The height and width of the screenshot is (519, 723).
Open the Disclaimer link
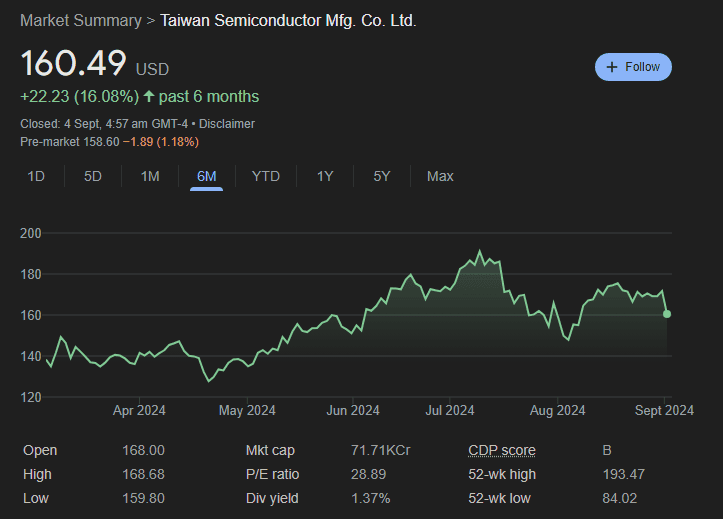pos(226,124)
